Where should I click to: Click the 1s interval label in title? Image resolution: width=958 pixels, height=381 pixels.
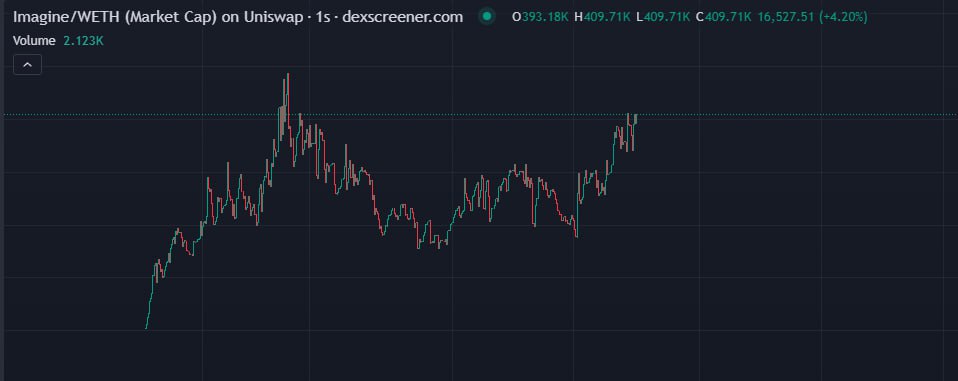(323, 17)
